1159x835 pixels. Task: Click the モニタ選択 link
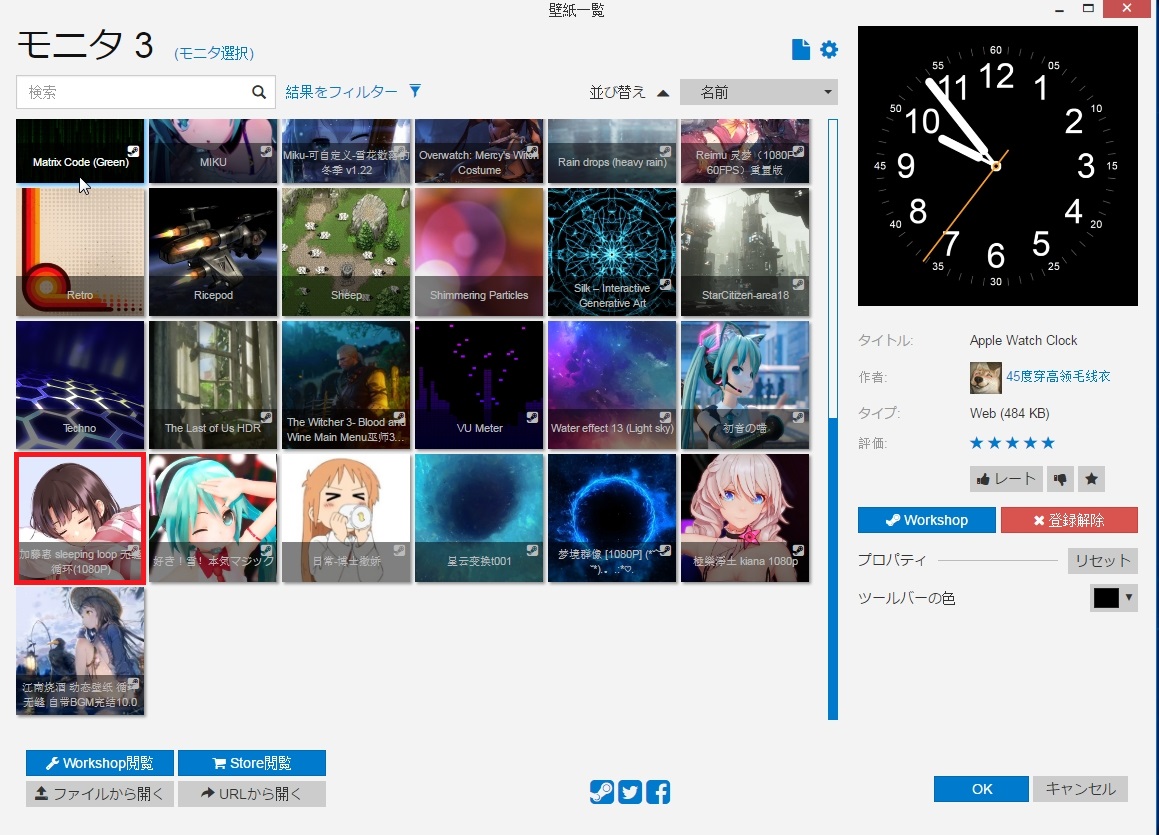point(214,53)
